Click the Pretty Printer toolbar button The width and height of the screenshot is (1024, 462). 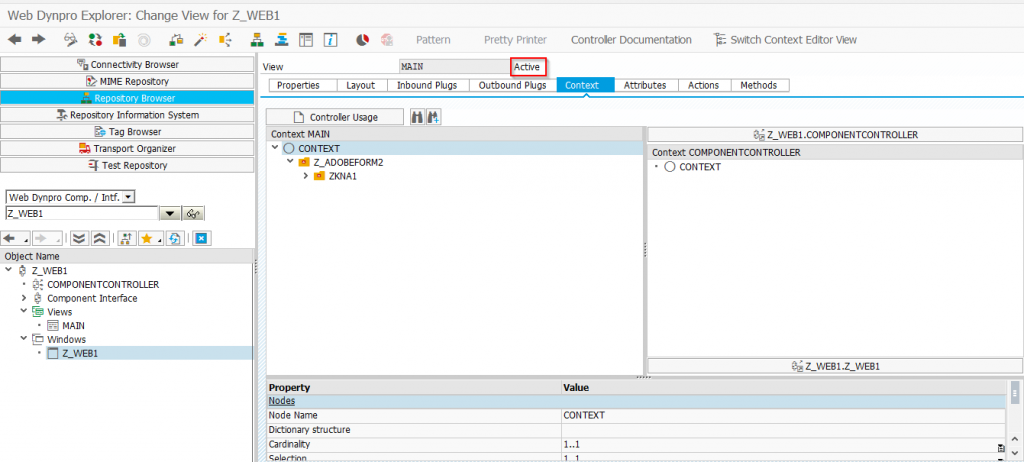click(x=515, y=40)
